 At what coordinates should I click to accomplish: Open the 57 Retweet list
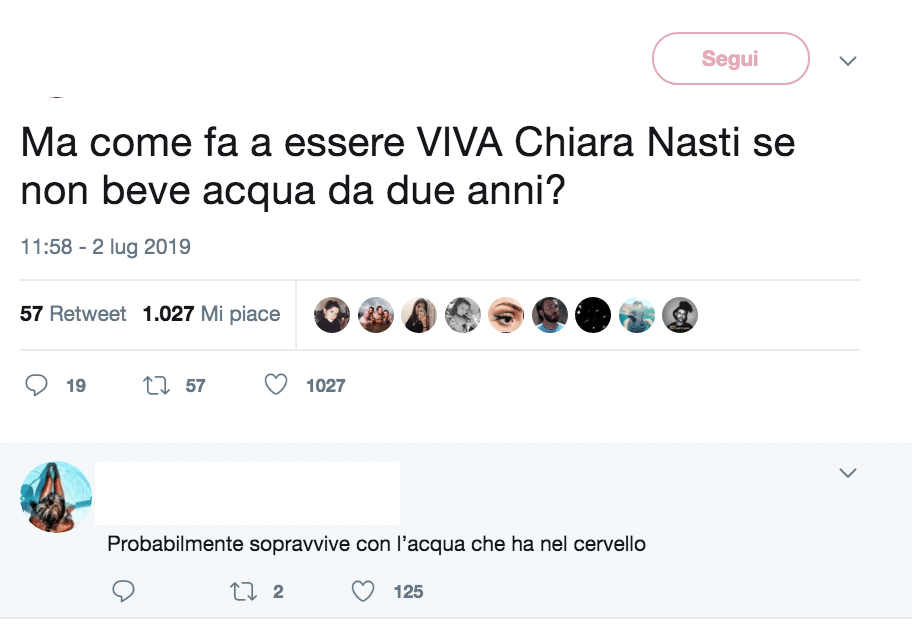(73, 314)
